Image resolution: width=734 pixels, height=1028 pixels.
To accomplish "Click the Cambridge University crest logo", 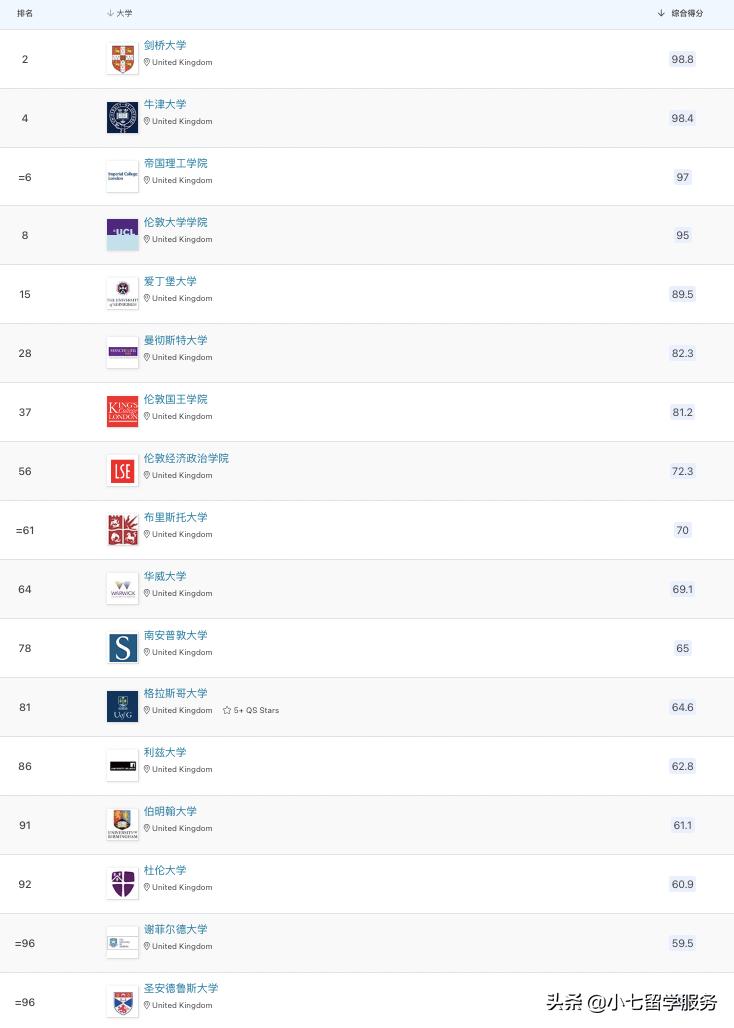I will tap(123, 59).
